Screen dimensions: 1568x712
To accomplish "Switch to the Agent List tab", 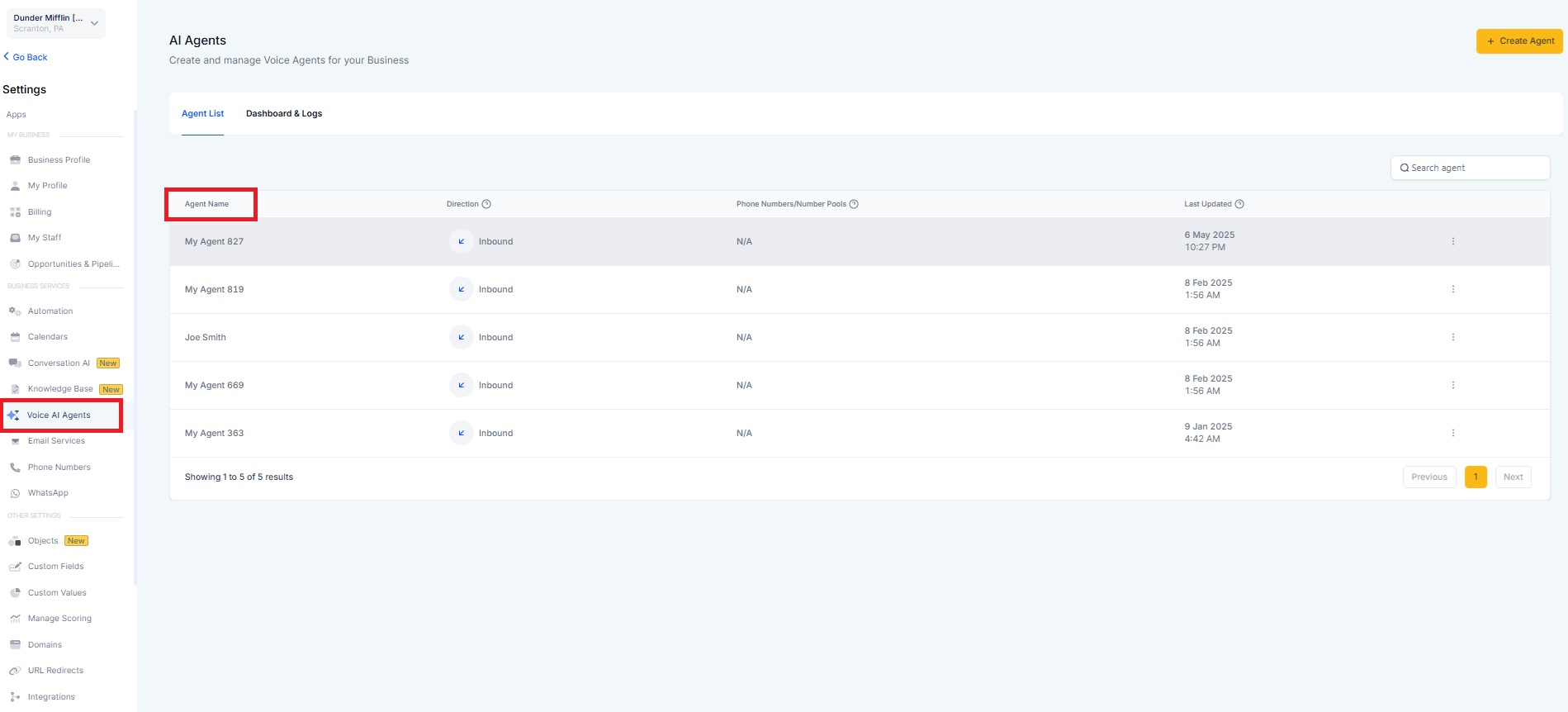I will 202,114.
